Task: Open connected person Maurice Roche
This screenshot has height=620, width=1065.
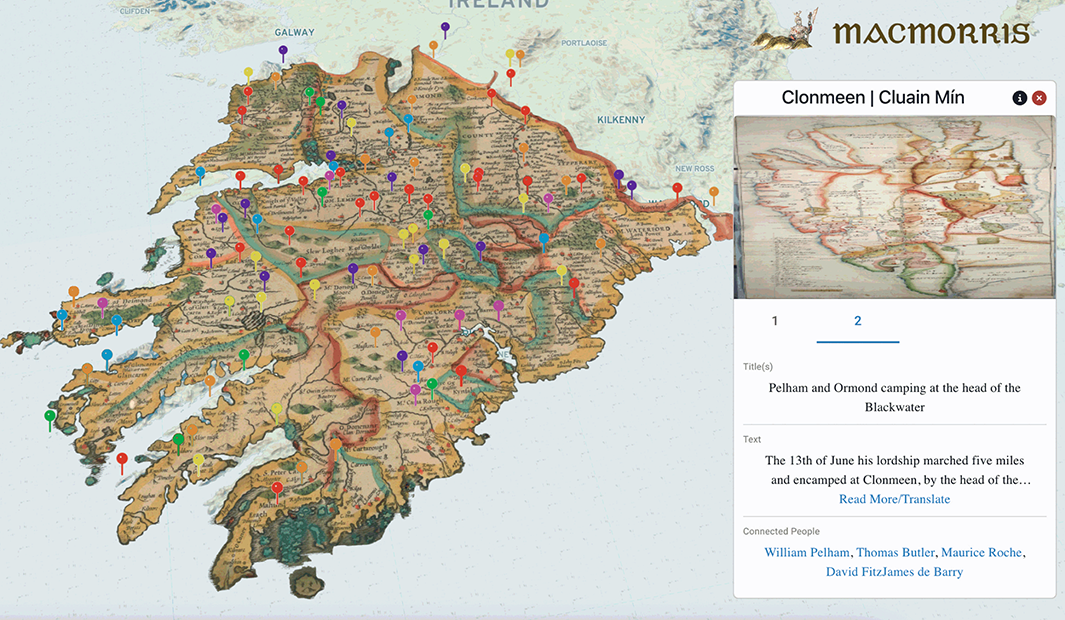Action: click(x=981, y=552)
